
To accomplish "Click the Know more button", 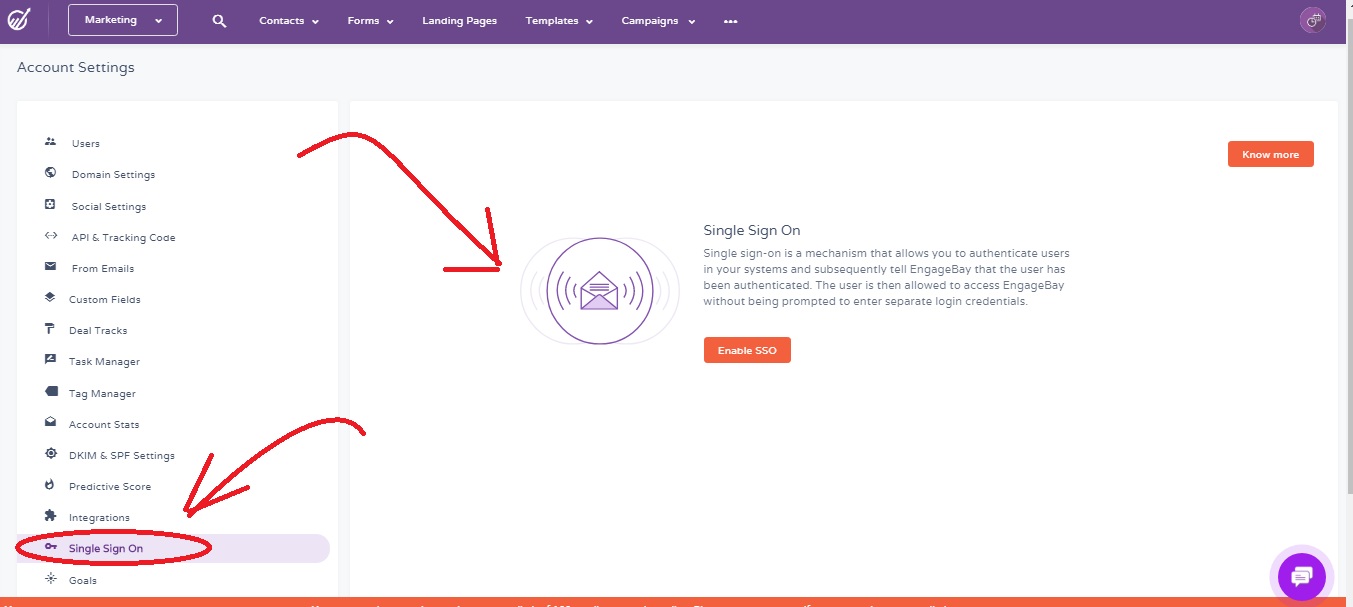I will pos(1270,154).
